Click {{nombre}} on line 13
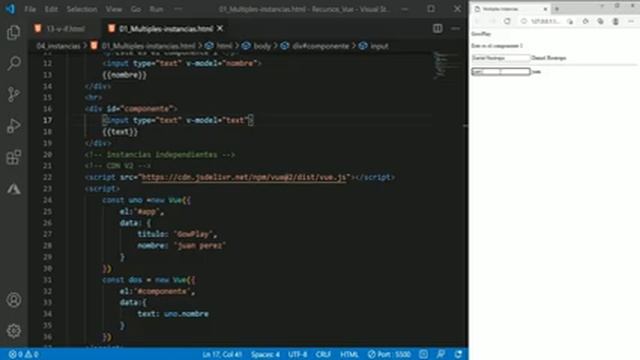 124,75
